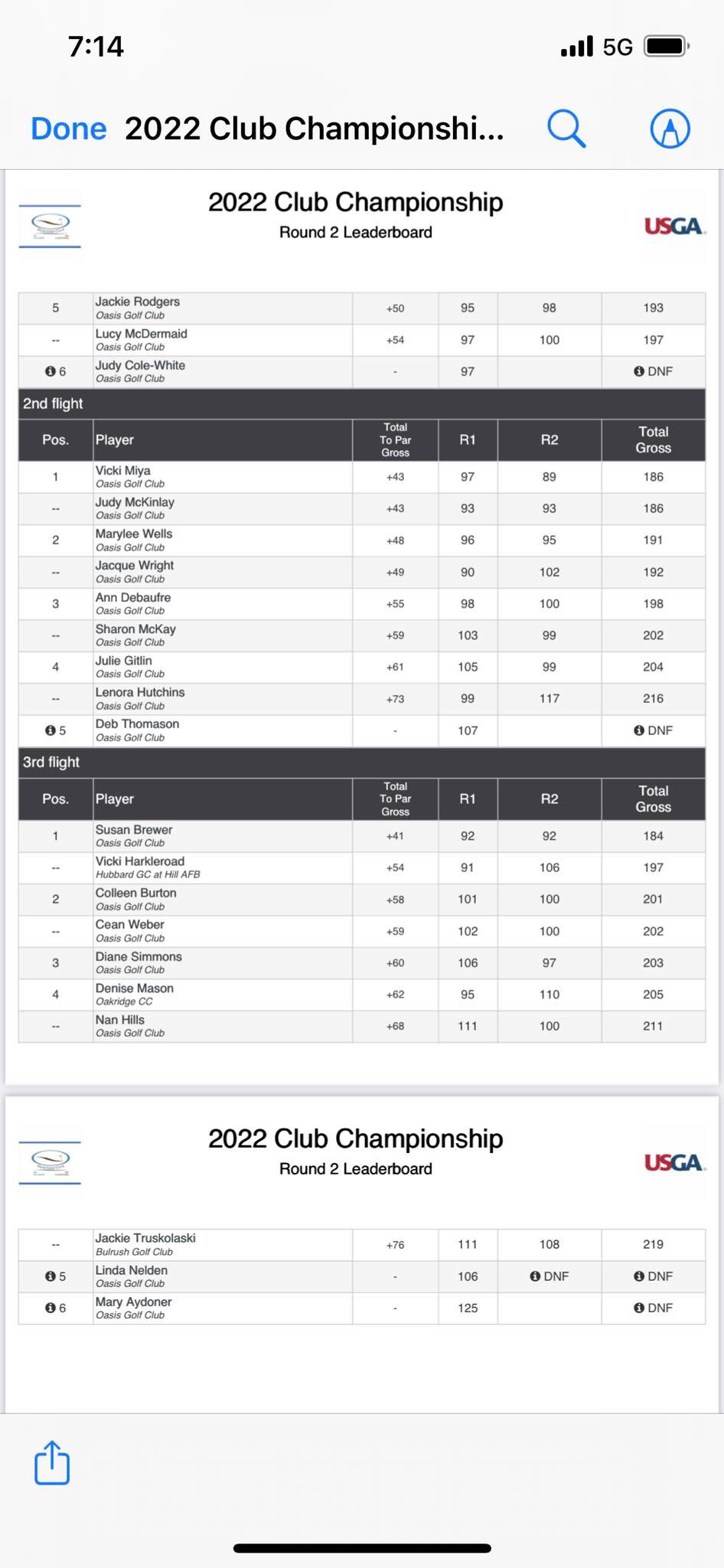724x1568 pixels.
Task: Select the 2nd flight section header
Action: 362,403
